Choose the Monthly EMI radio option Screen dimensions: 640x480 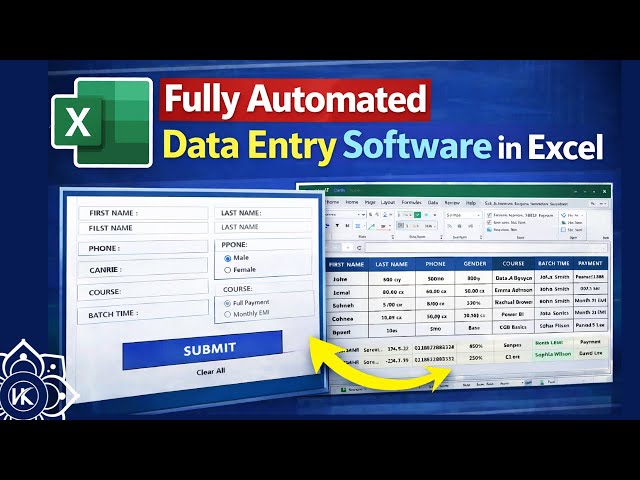click(227, 314)
